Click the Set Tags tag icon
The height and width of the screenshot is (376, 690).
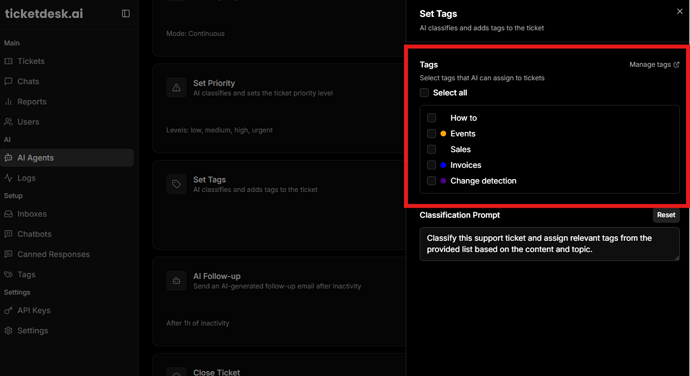coord(176,184)
